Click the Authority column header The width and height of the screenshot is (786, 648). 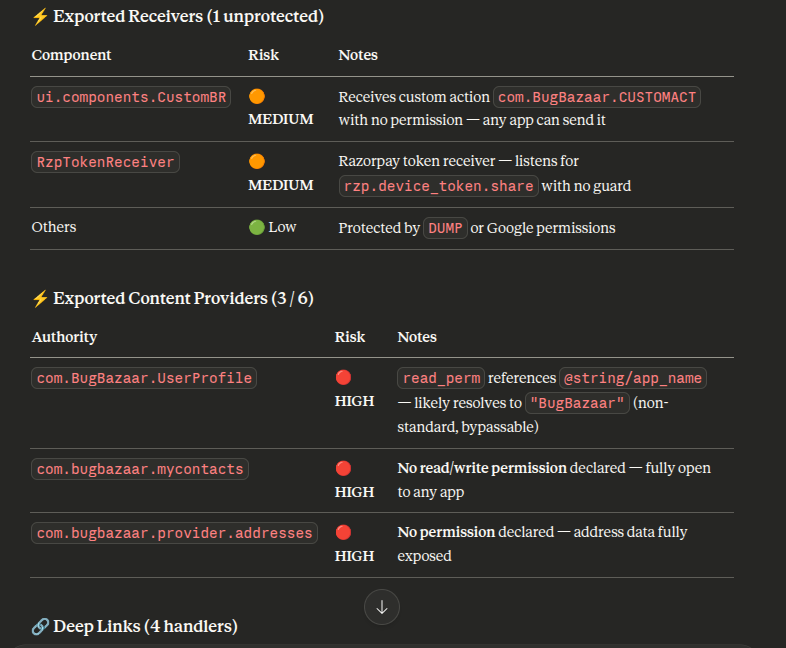click(x=64, y=337)
